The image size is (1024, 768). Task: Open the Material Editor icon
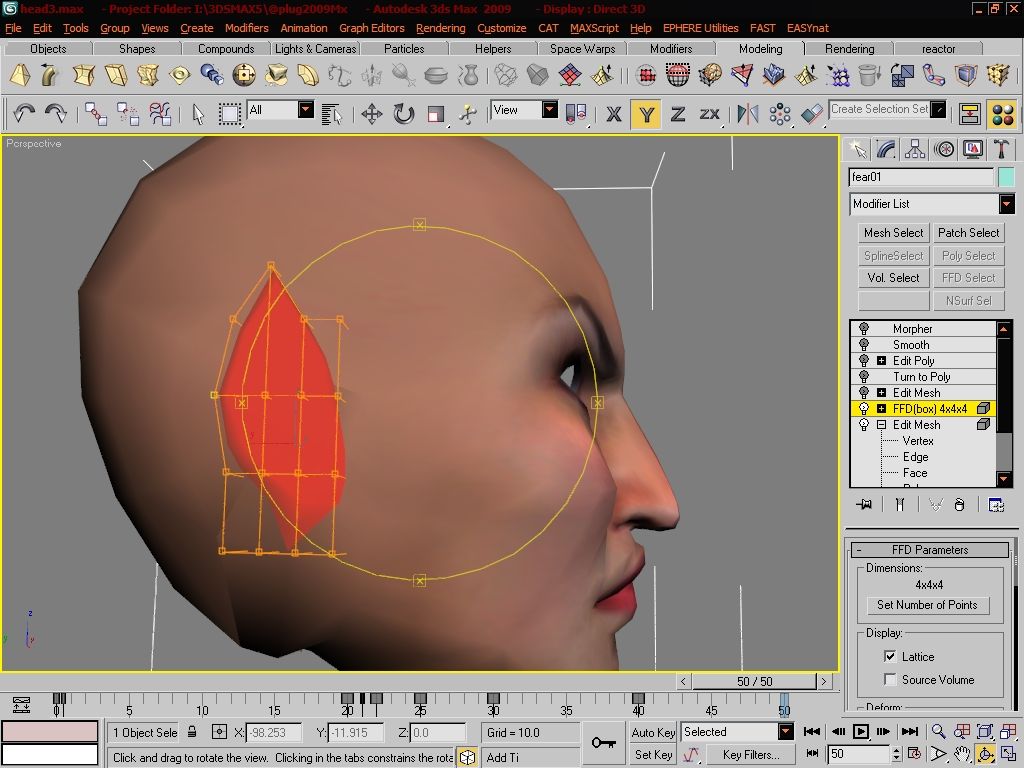(x=1002, y=115)
